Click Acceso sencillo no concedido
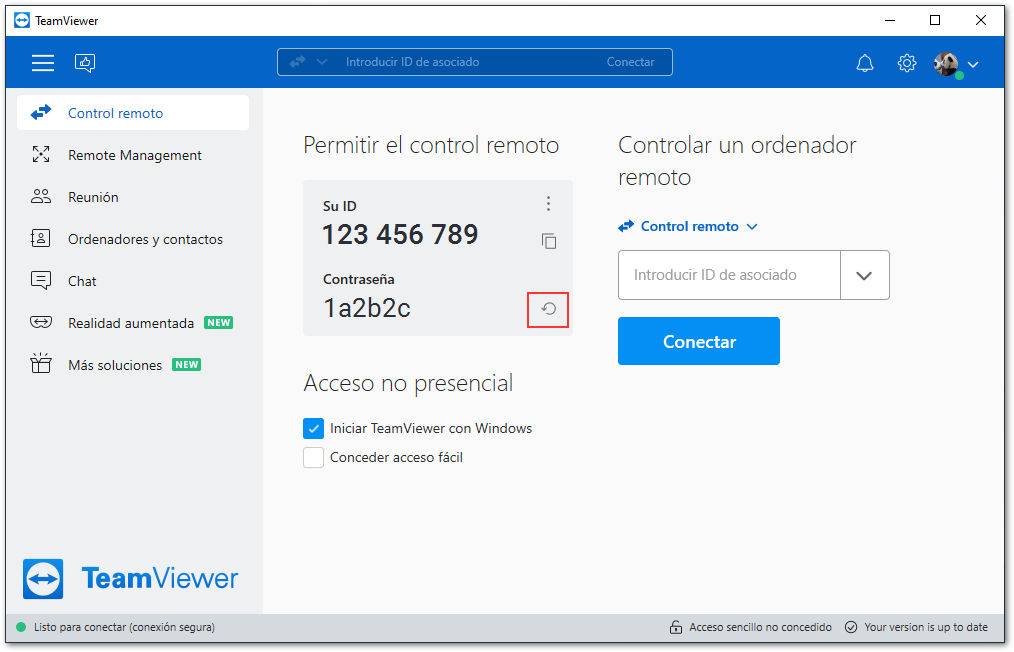 click(760, 627)
